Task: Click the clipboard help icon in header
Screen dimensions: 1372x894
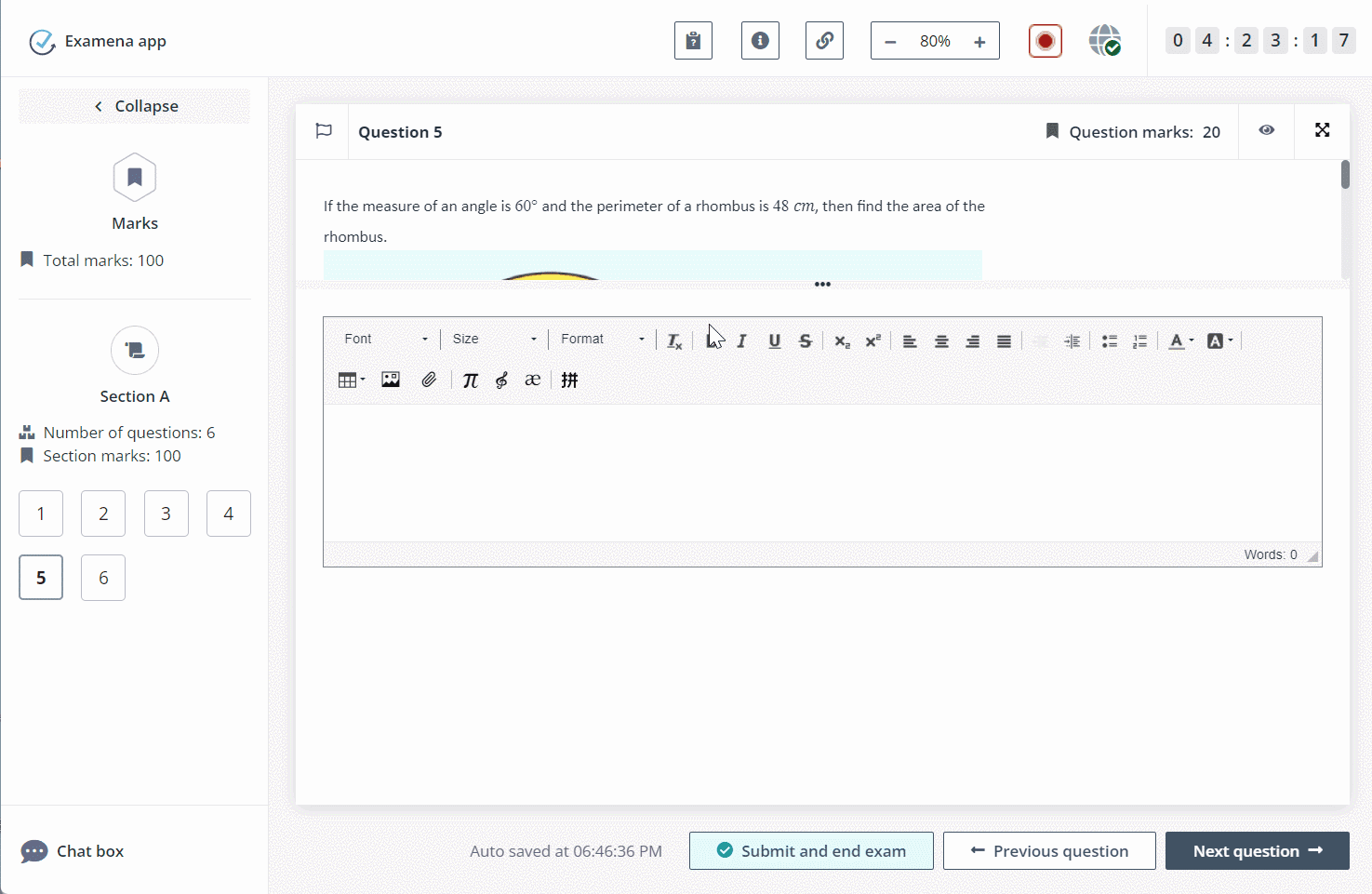Action: coord(693,41)
